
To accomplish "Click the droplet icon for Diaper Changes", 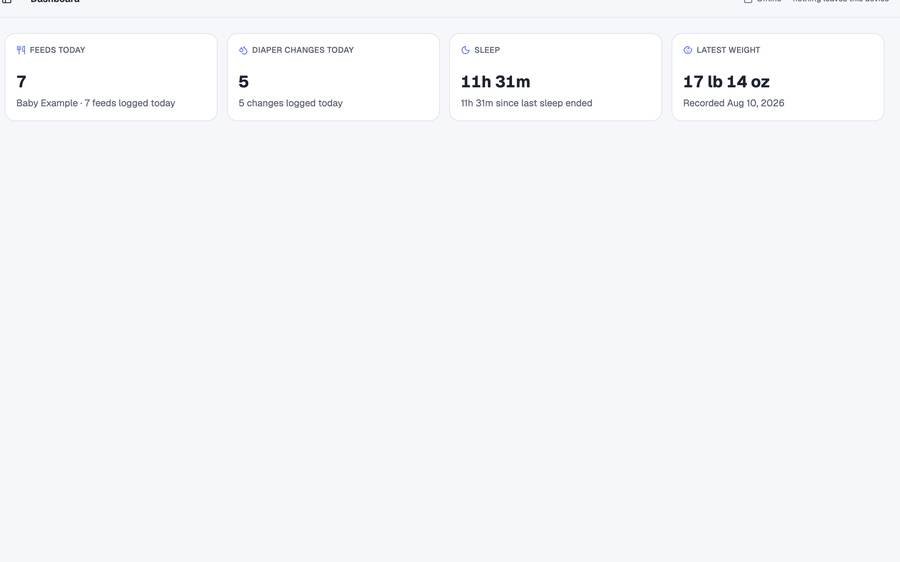I will click(243, 50).
